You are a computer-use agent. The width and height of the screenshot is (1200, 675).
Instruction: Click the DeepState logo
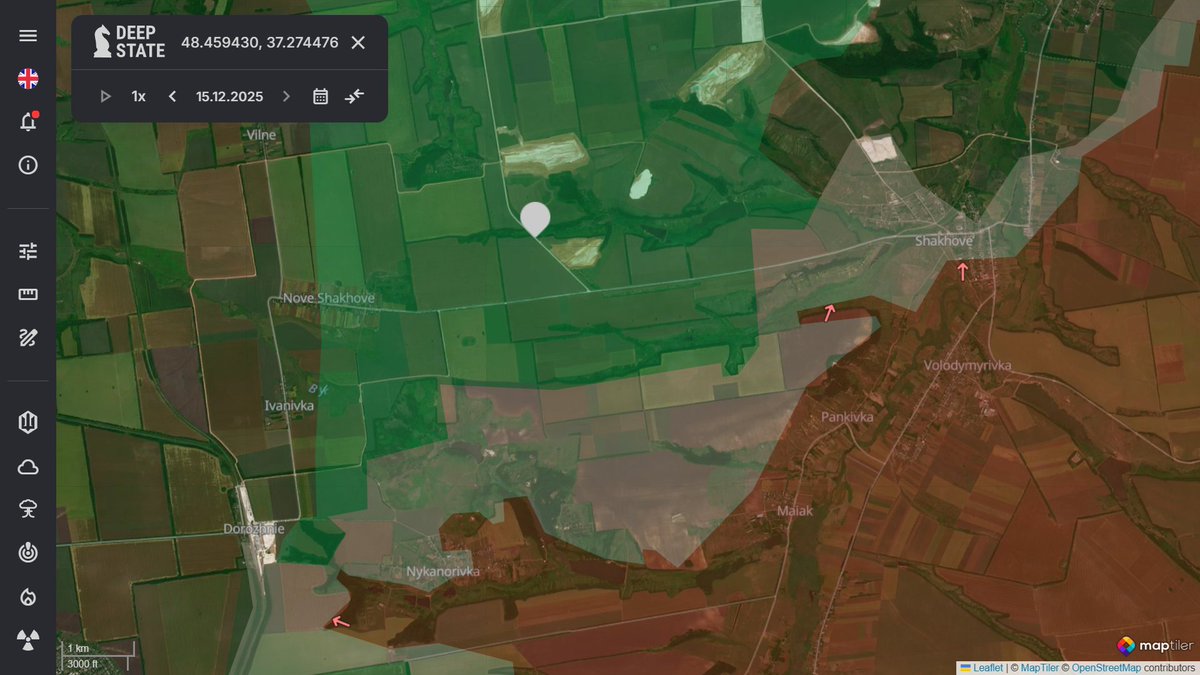tap(129, 42)
